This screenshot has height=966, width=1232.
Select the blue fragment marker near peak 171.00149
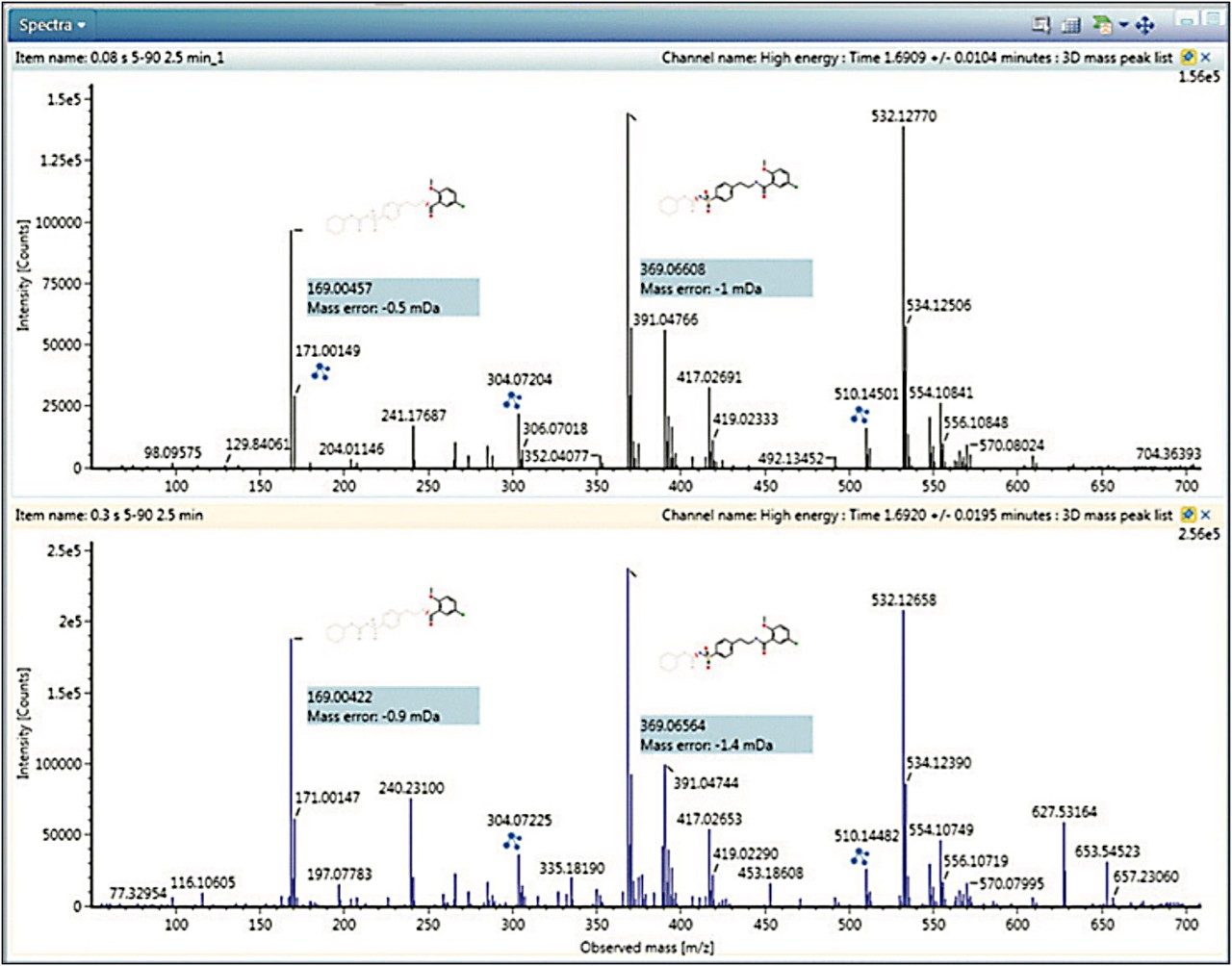(321, 371)
